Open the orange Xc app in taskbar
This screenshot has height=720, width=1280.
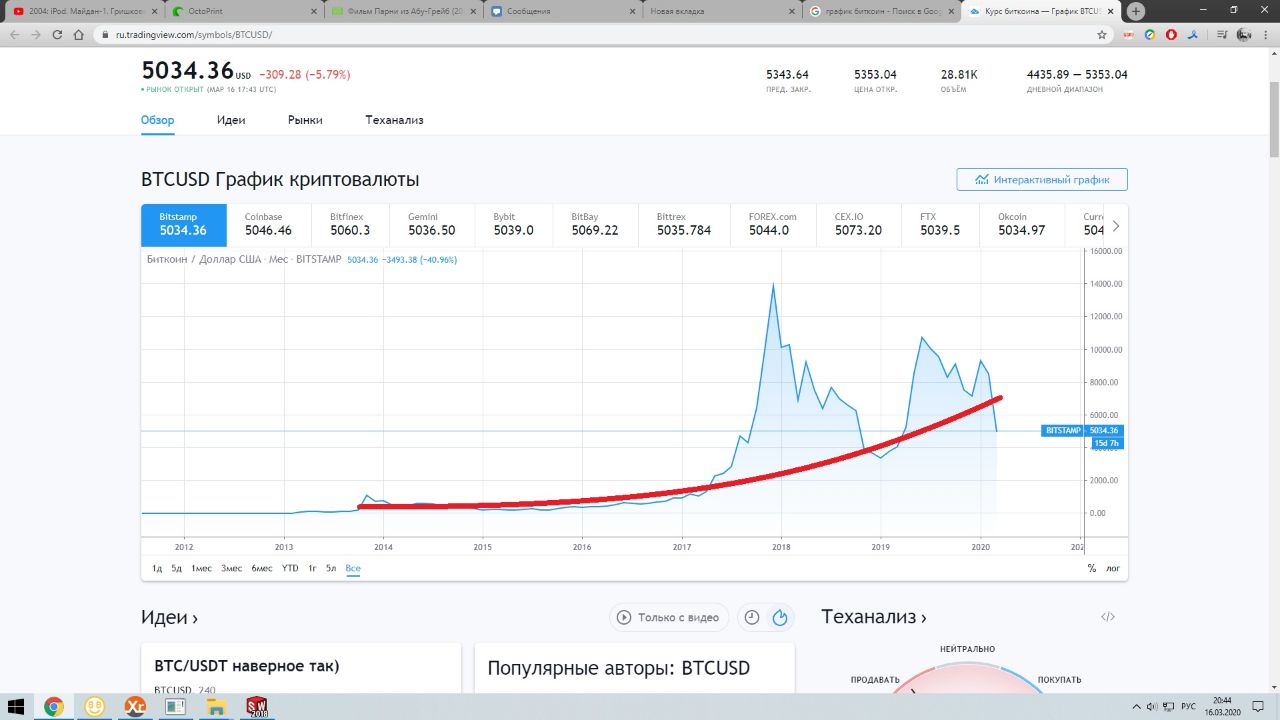pyautogui.click(x=135, y=706)
